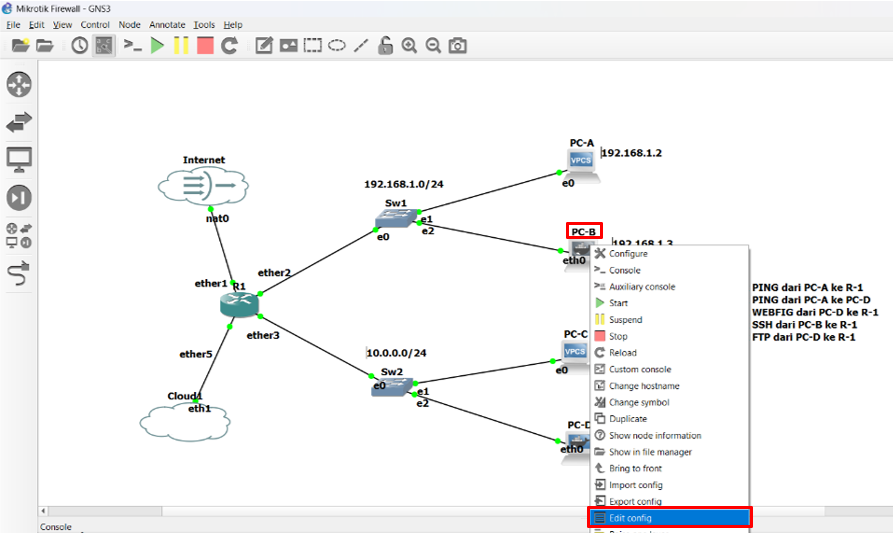Image resolution: width=893 pixels, height=533 pixels.
Task: Open the Tools menu
Action: (203, 24)
